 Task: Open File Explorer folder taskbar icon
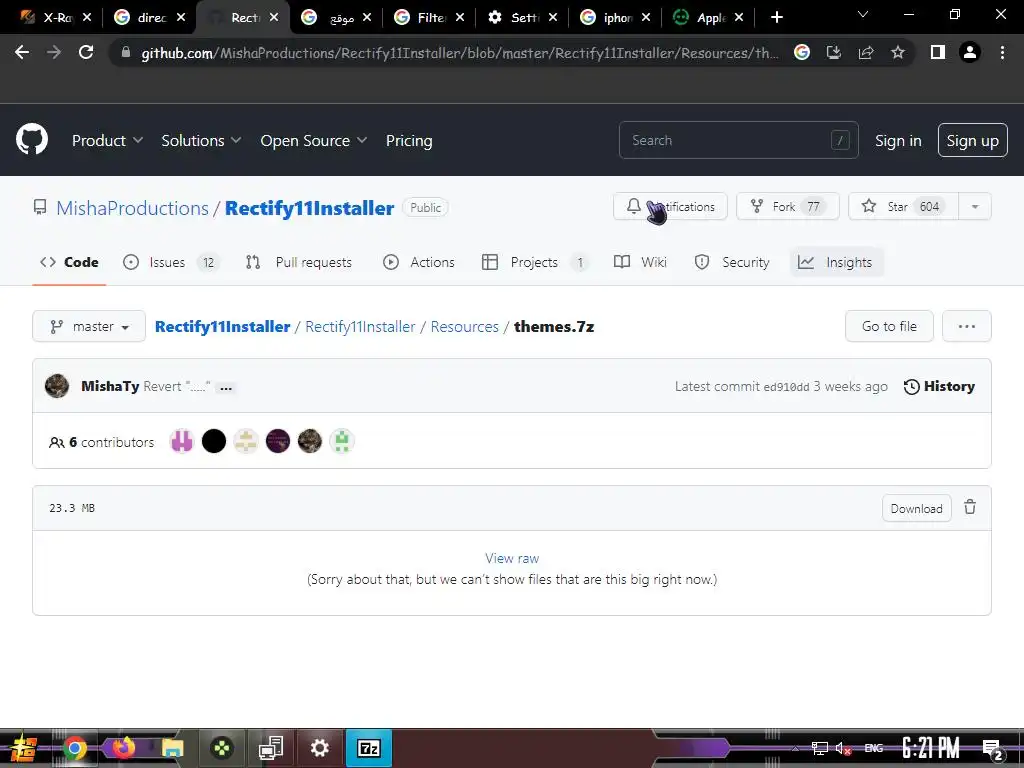172,748
